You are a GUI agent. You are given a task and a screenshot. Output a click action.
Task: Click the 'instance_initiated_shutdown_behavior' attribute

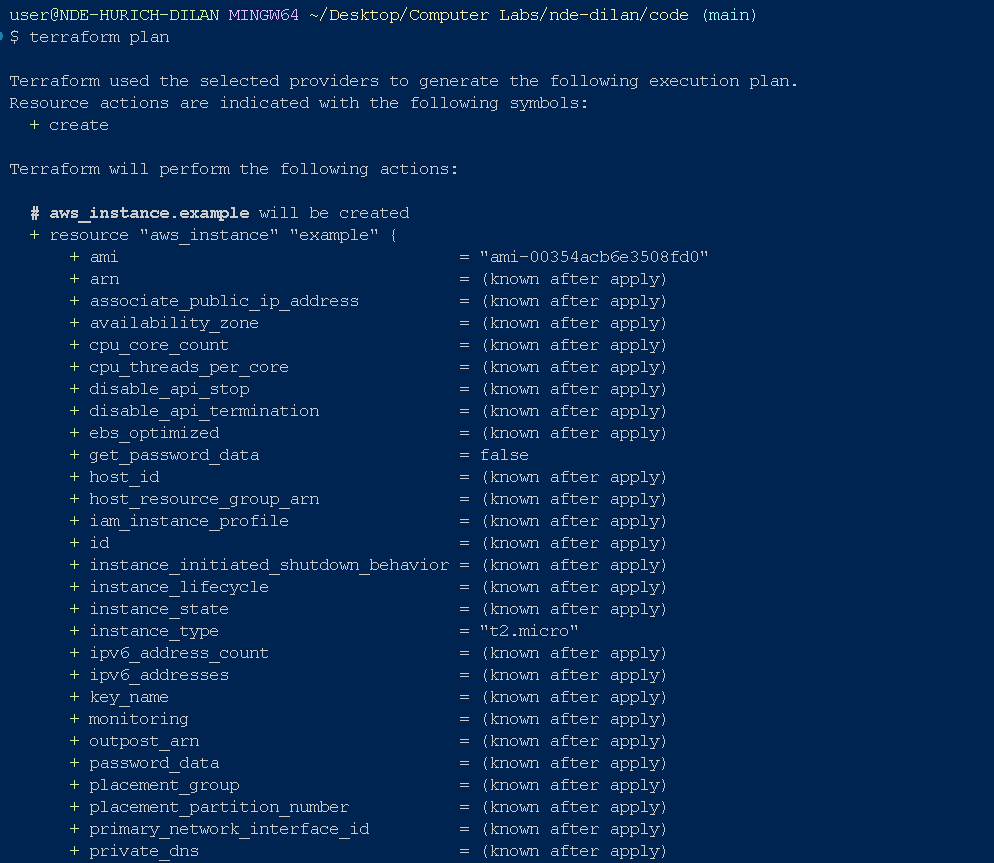tap(269, 565)
